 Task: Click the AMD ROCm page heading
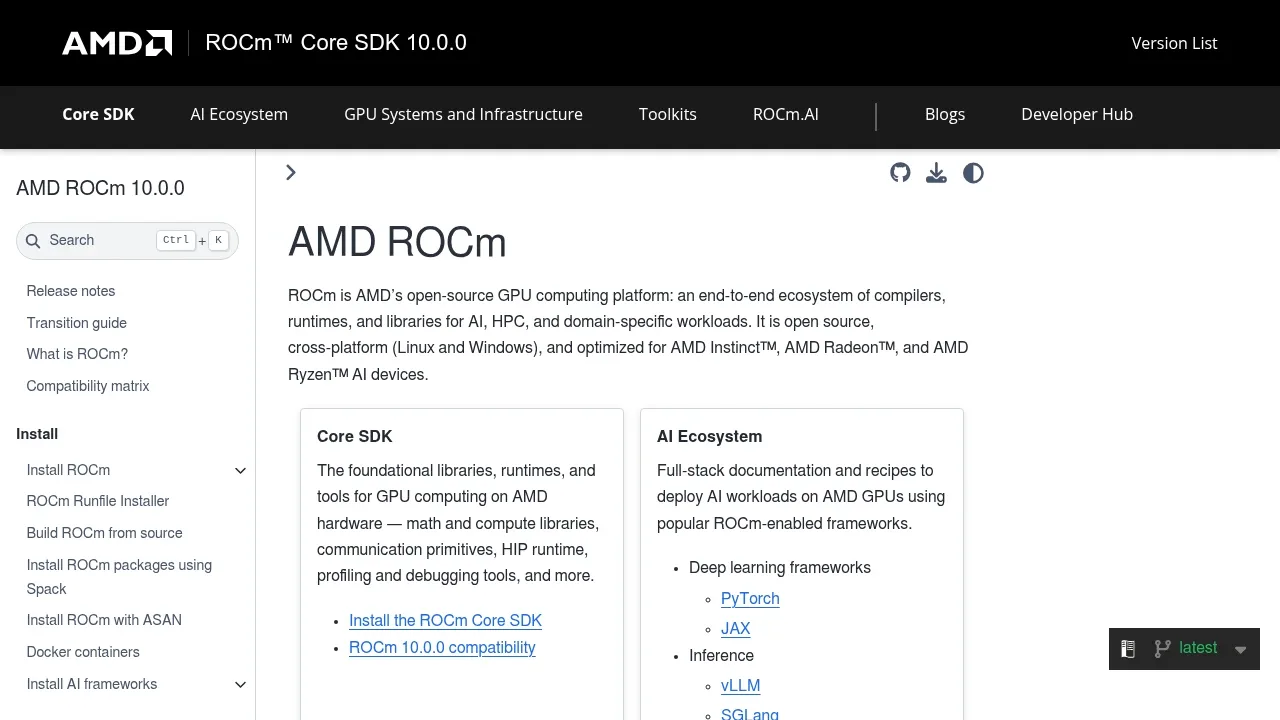[397, 243]
